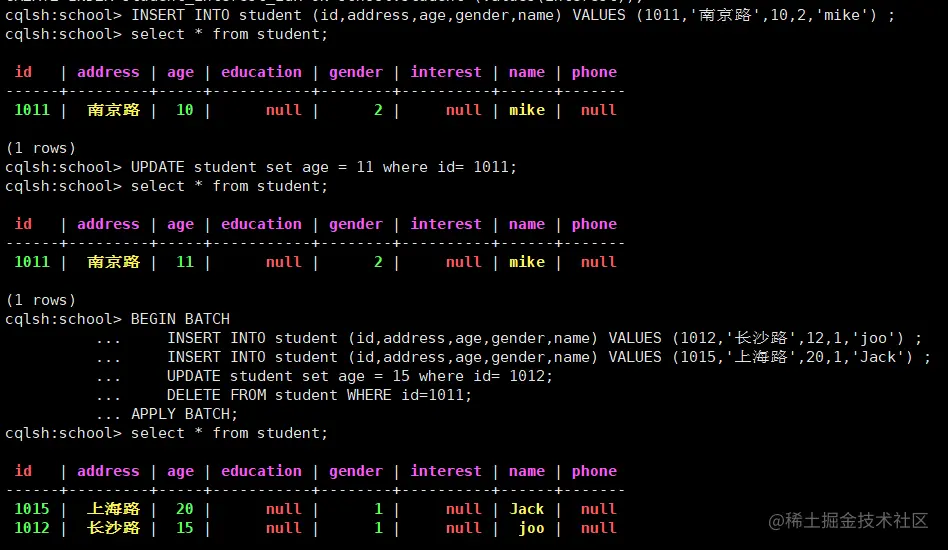Click the select query following the age=11 UPDATE
The image size is (948, 550).
(x=229, y=186)
